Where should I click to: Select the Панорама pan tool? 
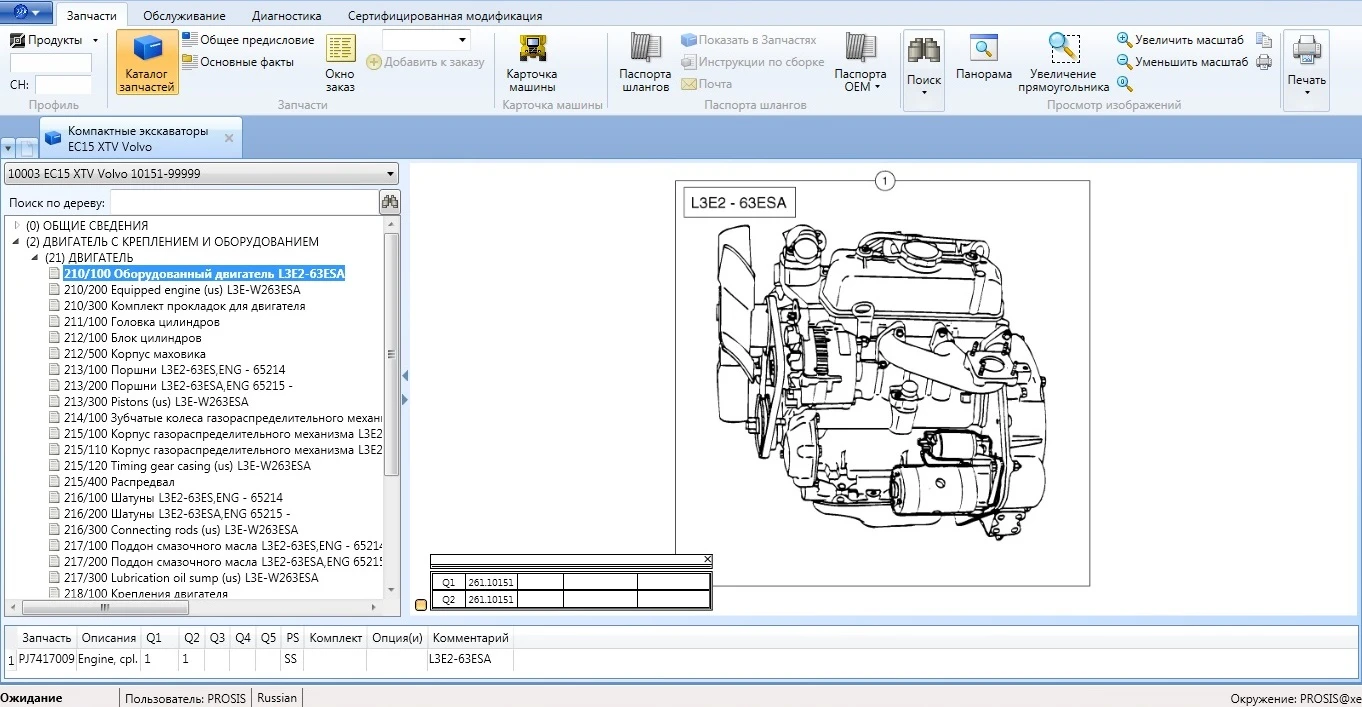(x=984, y=58)
